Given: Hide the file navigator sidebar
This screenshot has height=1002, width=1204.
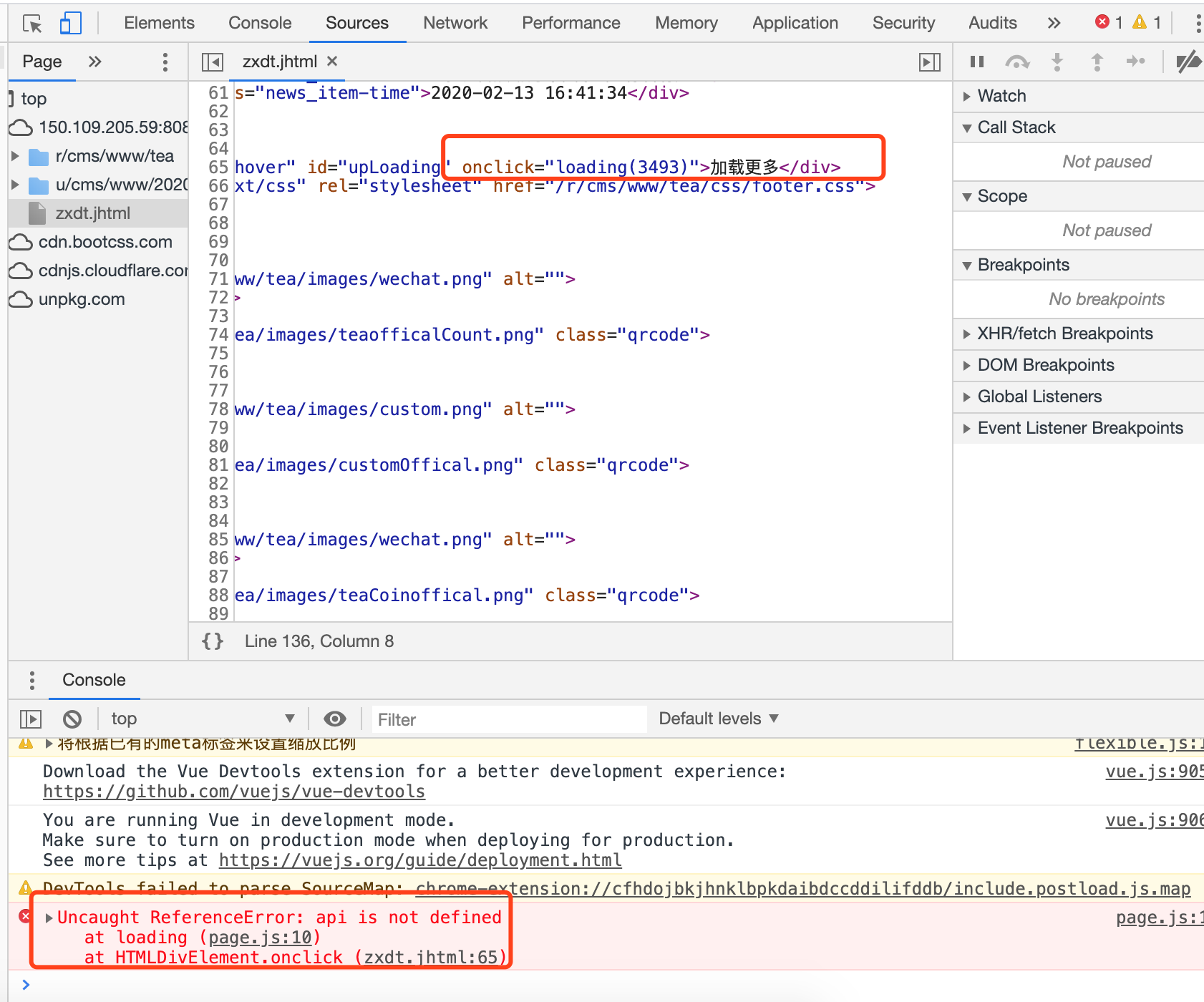Looking at the screenshot, I should [x=213, y=62].
